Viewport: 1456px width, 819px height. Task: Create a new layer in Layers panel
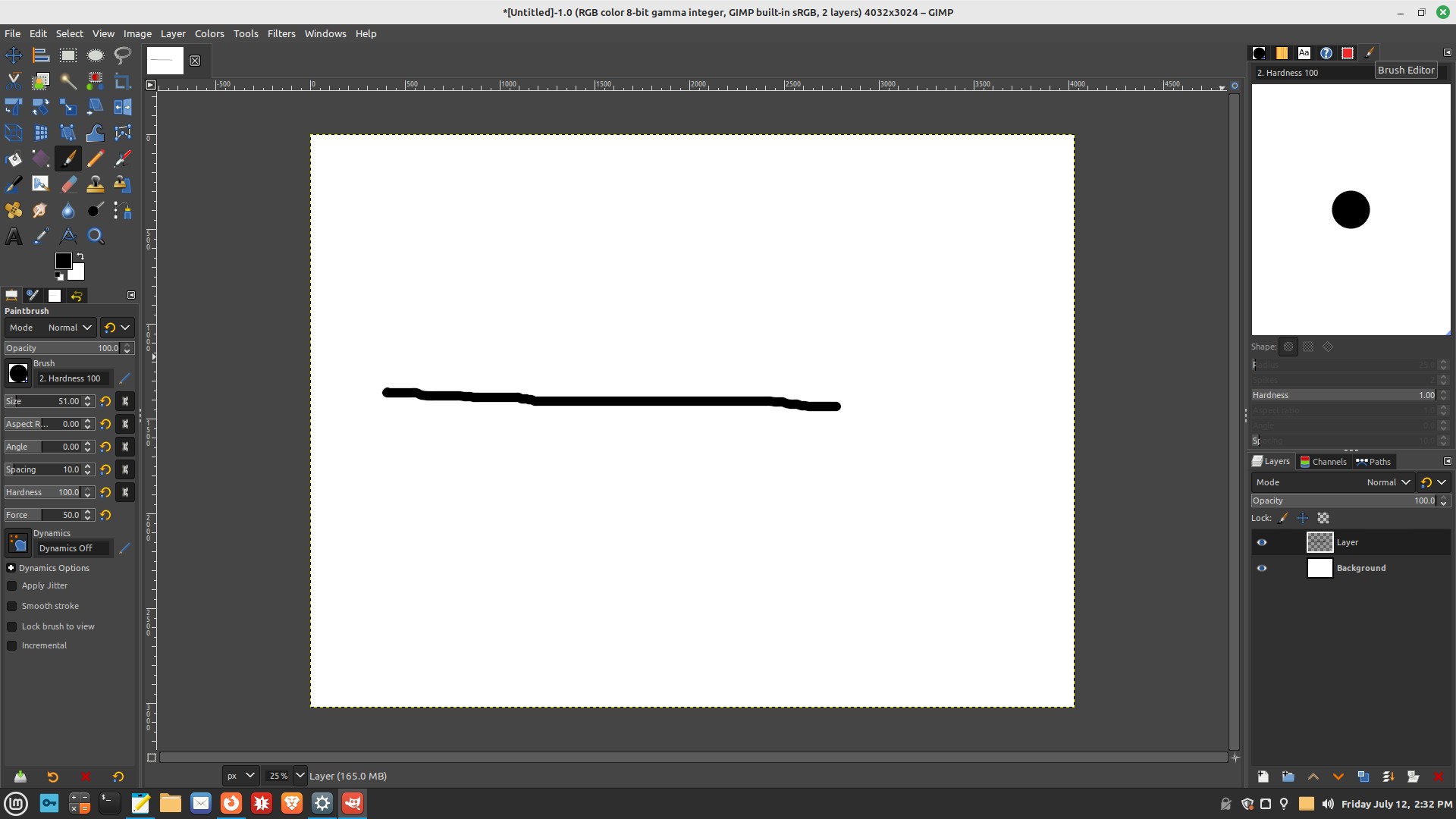coord(1263,777)
